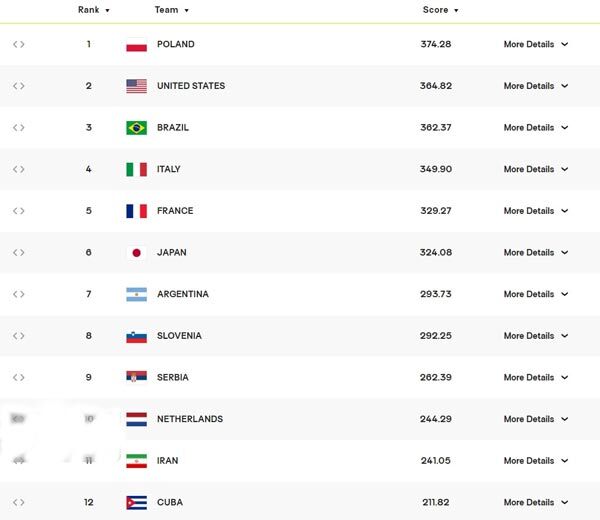600x520 pixels.
Task: Click the Argentina flag icon
Action: [136, 295]
